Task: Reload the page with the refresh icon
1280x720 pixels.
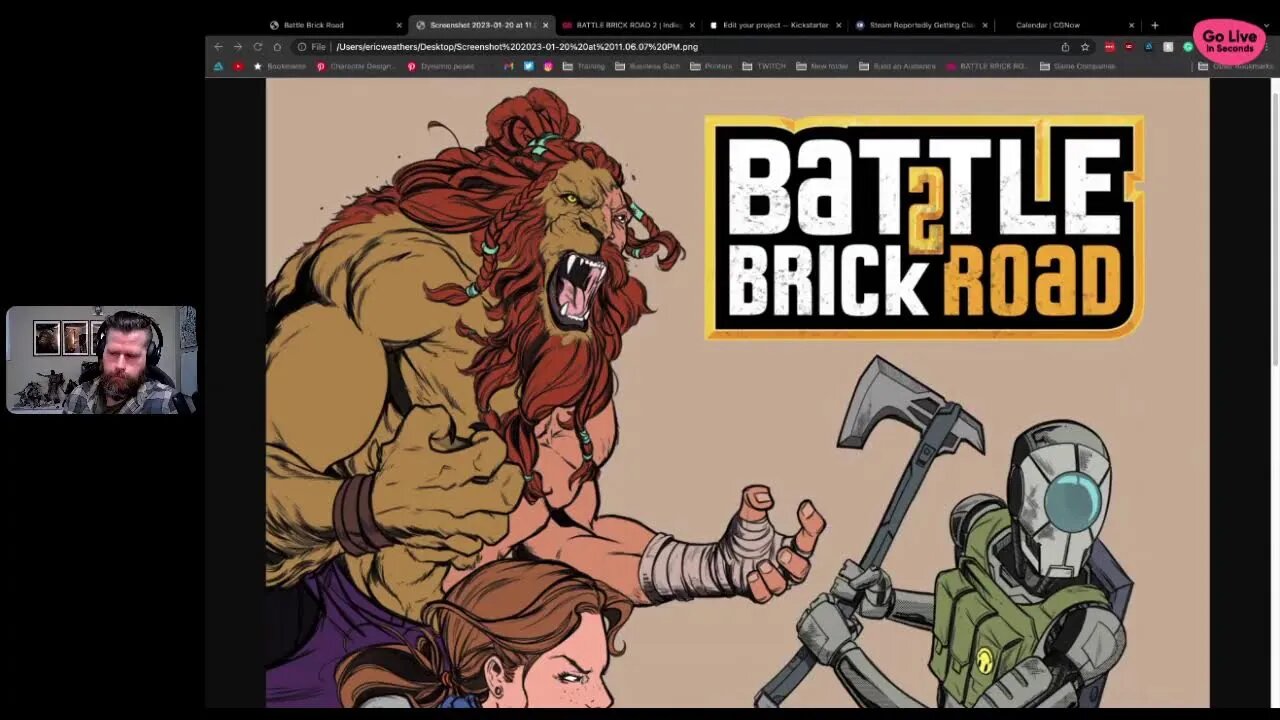Action: point(257,47)
